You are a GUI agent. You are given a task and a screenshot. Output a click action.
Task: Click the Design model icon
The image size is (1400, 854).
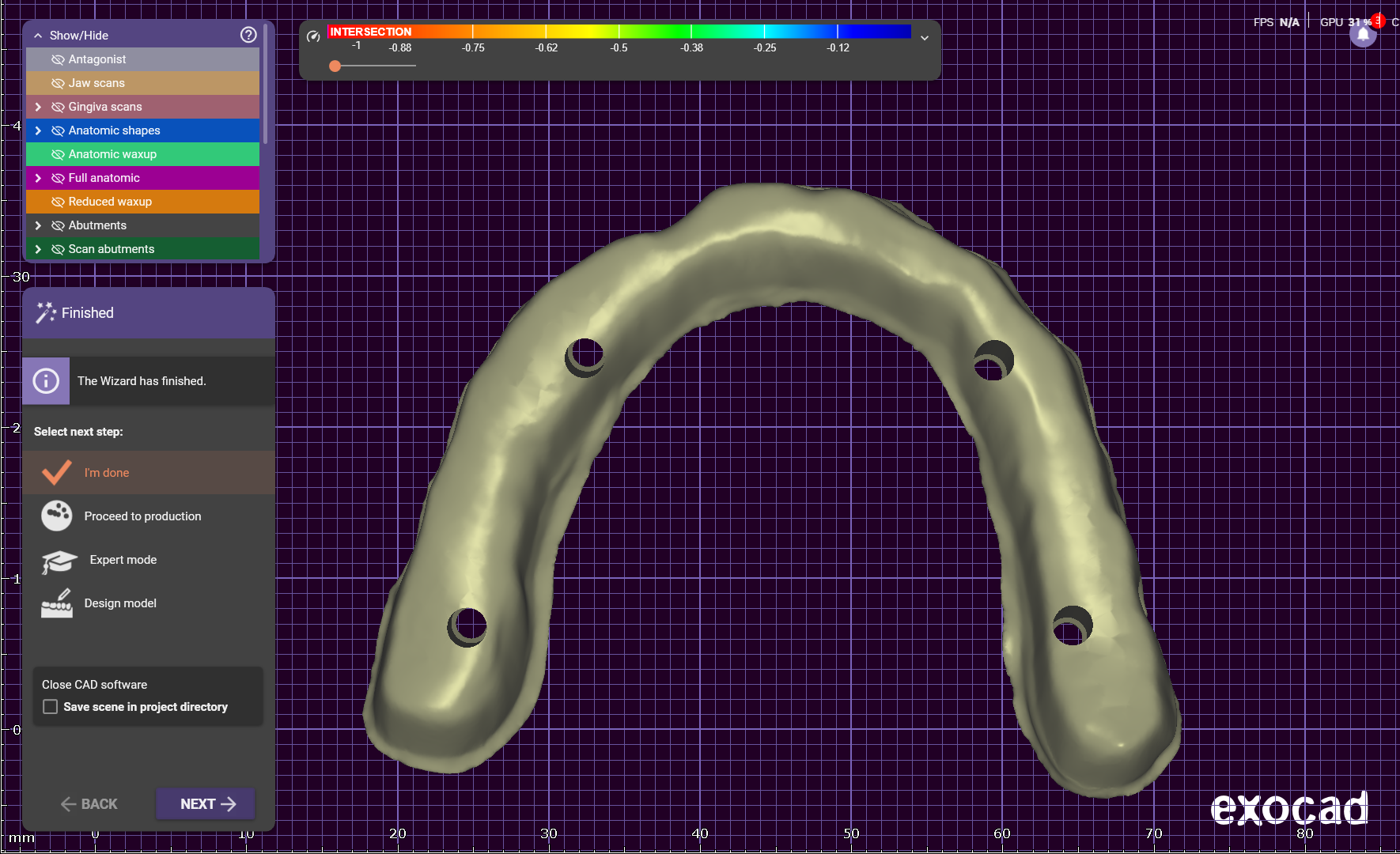point(57,603)
